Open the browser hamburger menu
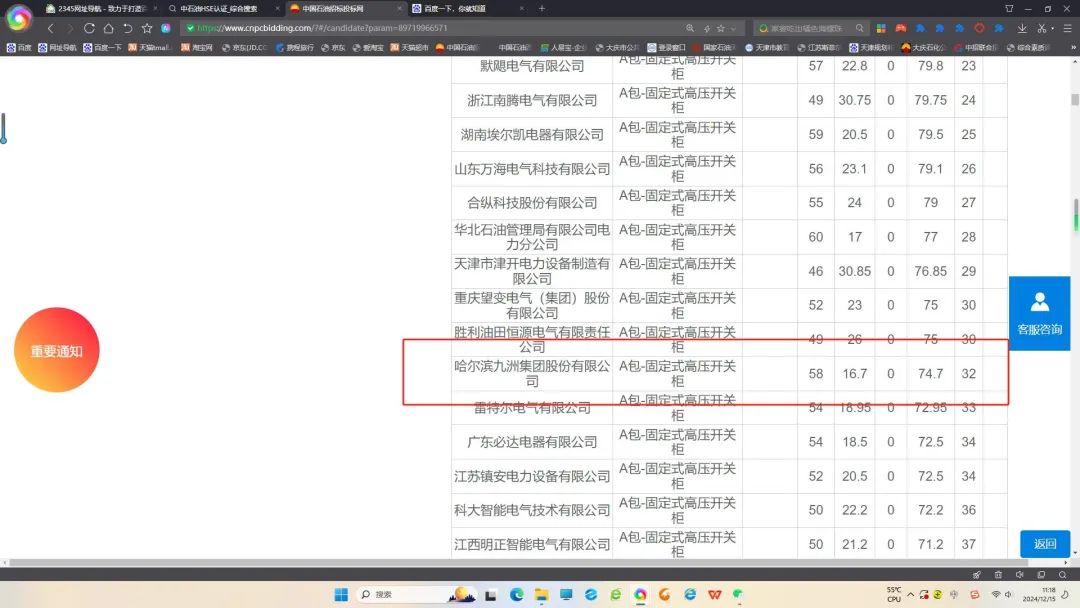This screenshot has height=608, width=1080. pyautogui.click(x=1068, y=28)
